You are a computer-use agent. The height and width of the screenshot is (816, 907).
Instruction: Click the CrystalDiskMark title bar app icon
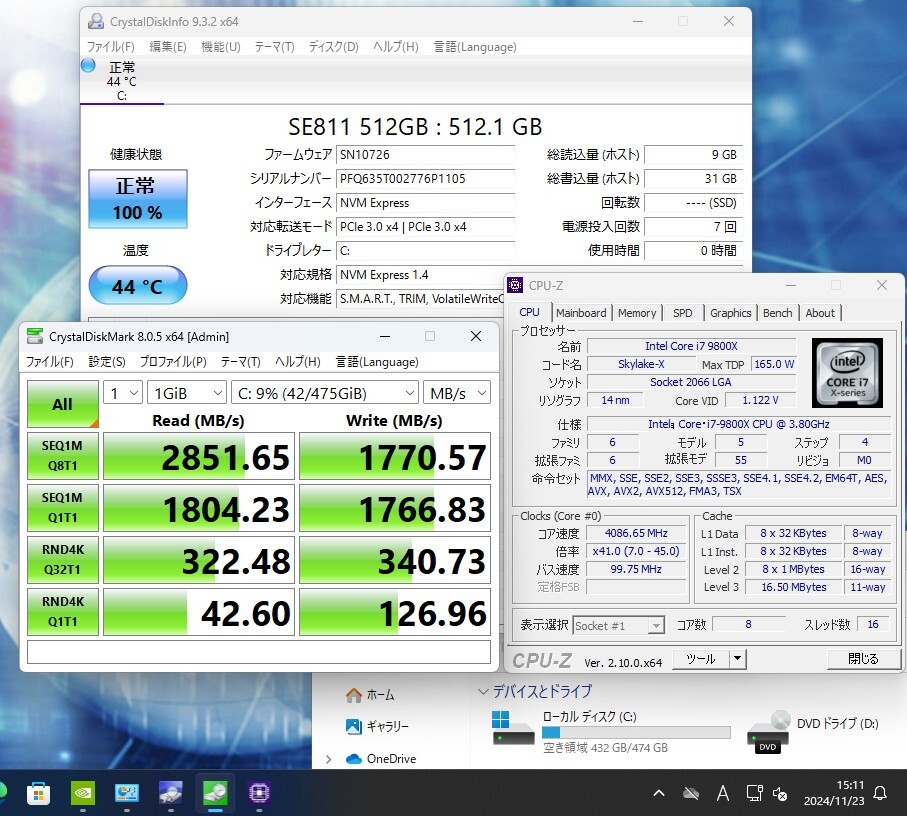[x=35, y=336]
